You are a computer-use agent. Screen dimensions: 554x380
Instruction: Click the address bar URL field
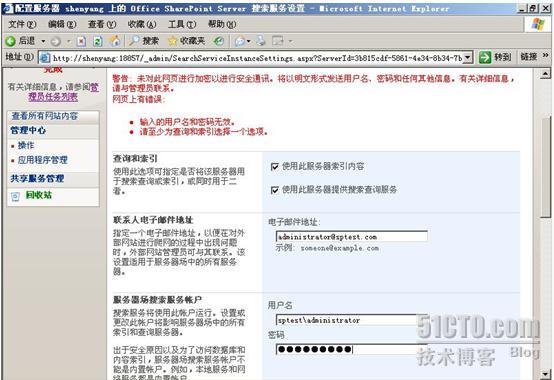coord(257,57)
